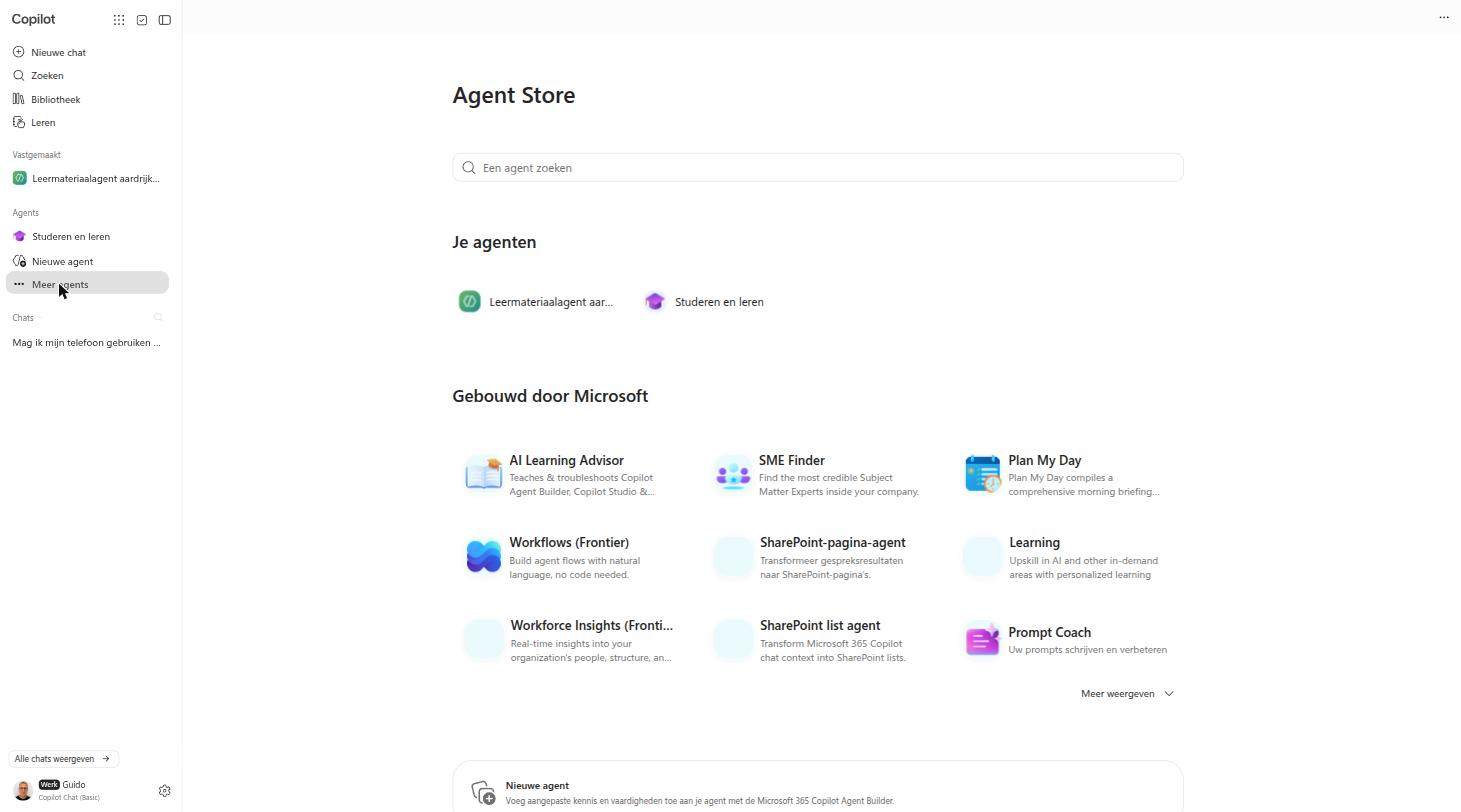Click the AI Learning Advisor book icon
The image size is (1461, 812).
pyautogui.click(x=484, y=474)
